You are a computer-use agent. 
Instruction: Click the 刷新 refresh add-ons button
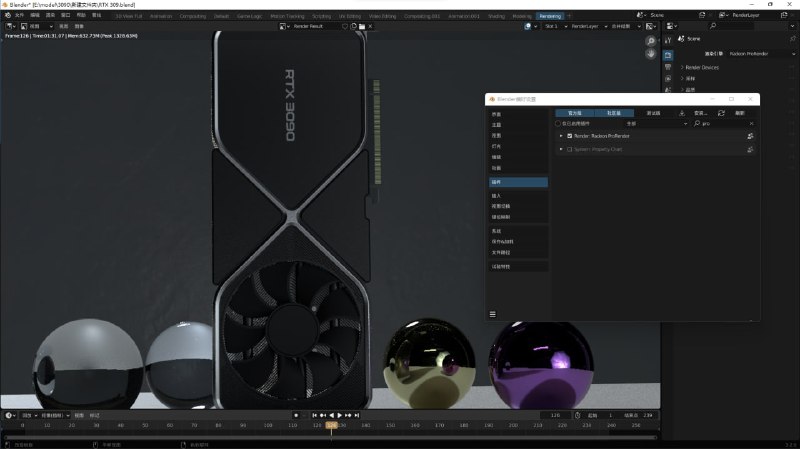[x=739, y=113]
